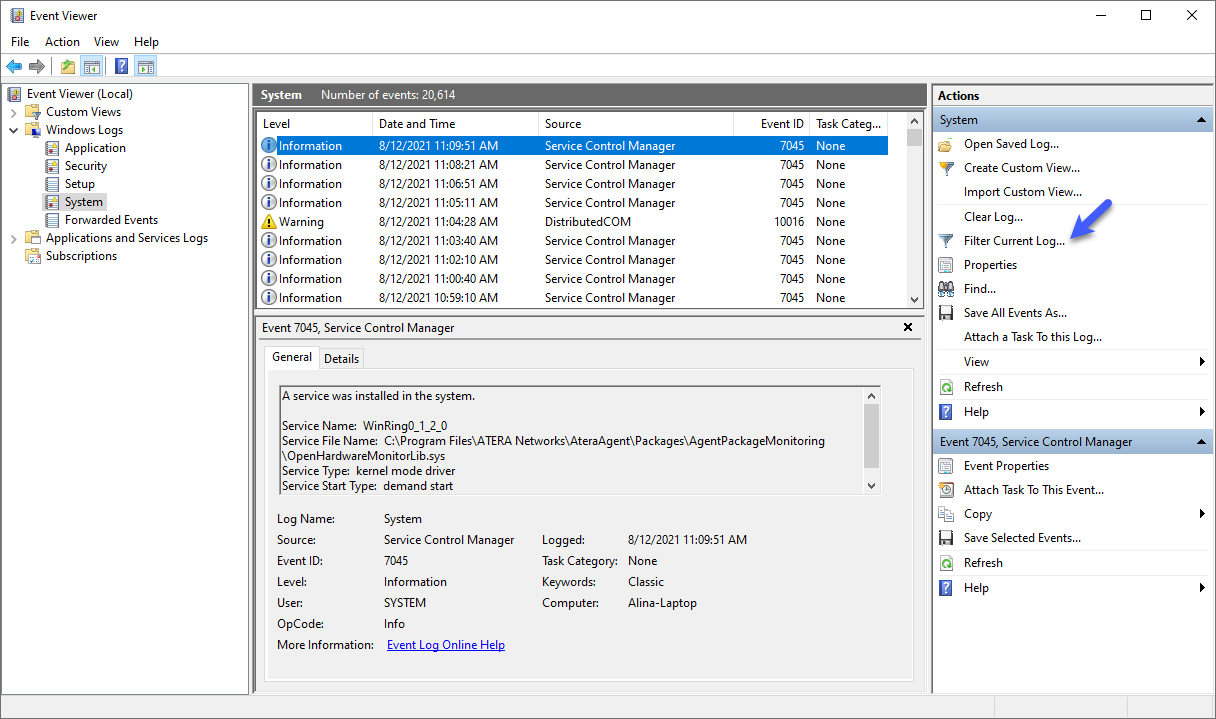1216x719 pixels.
Task: Select the event logged at 10:59:10 AM
Action: point(573,298)
